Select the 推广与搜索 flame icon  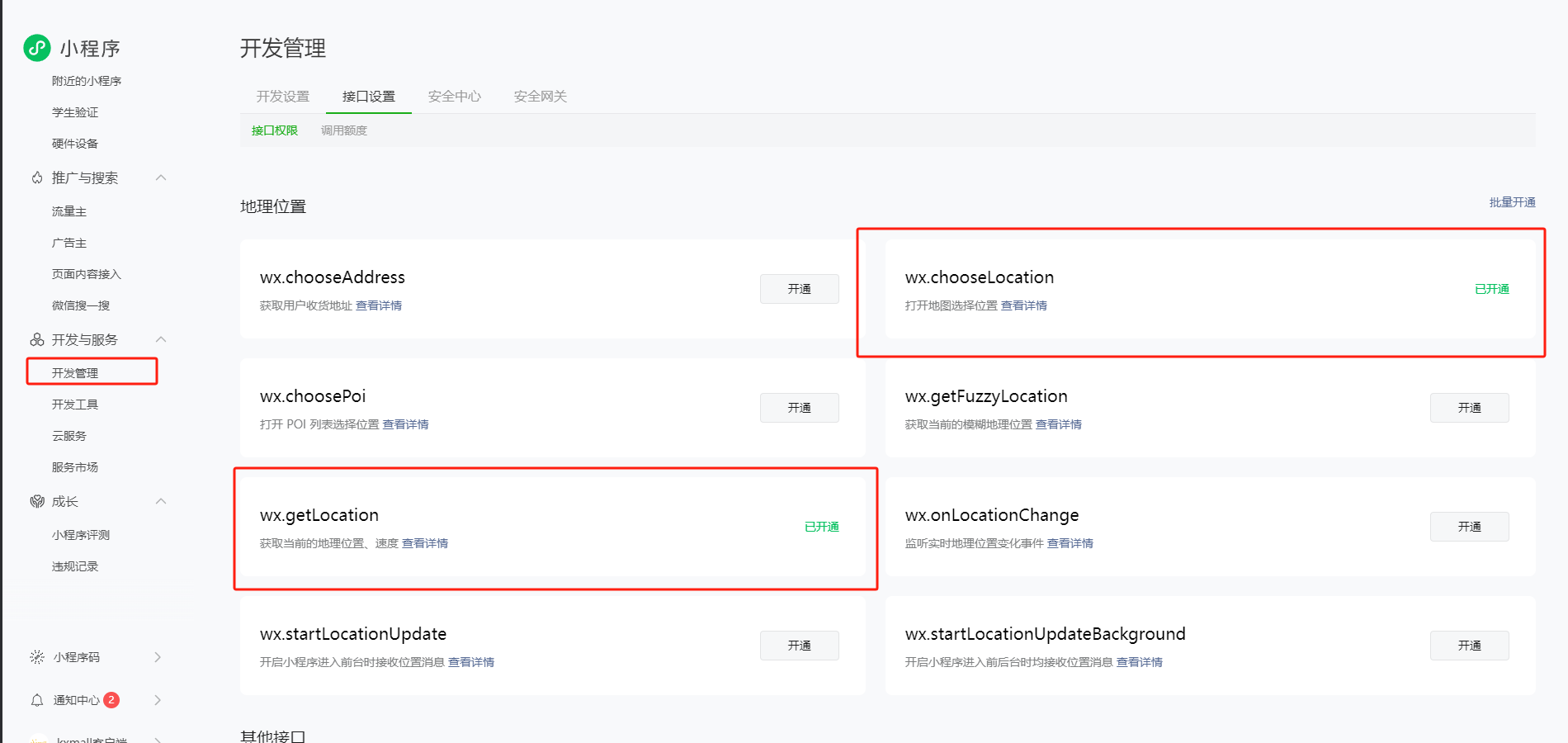(37, 177)
